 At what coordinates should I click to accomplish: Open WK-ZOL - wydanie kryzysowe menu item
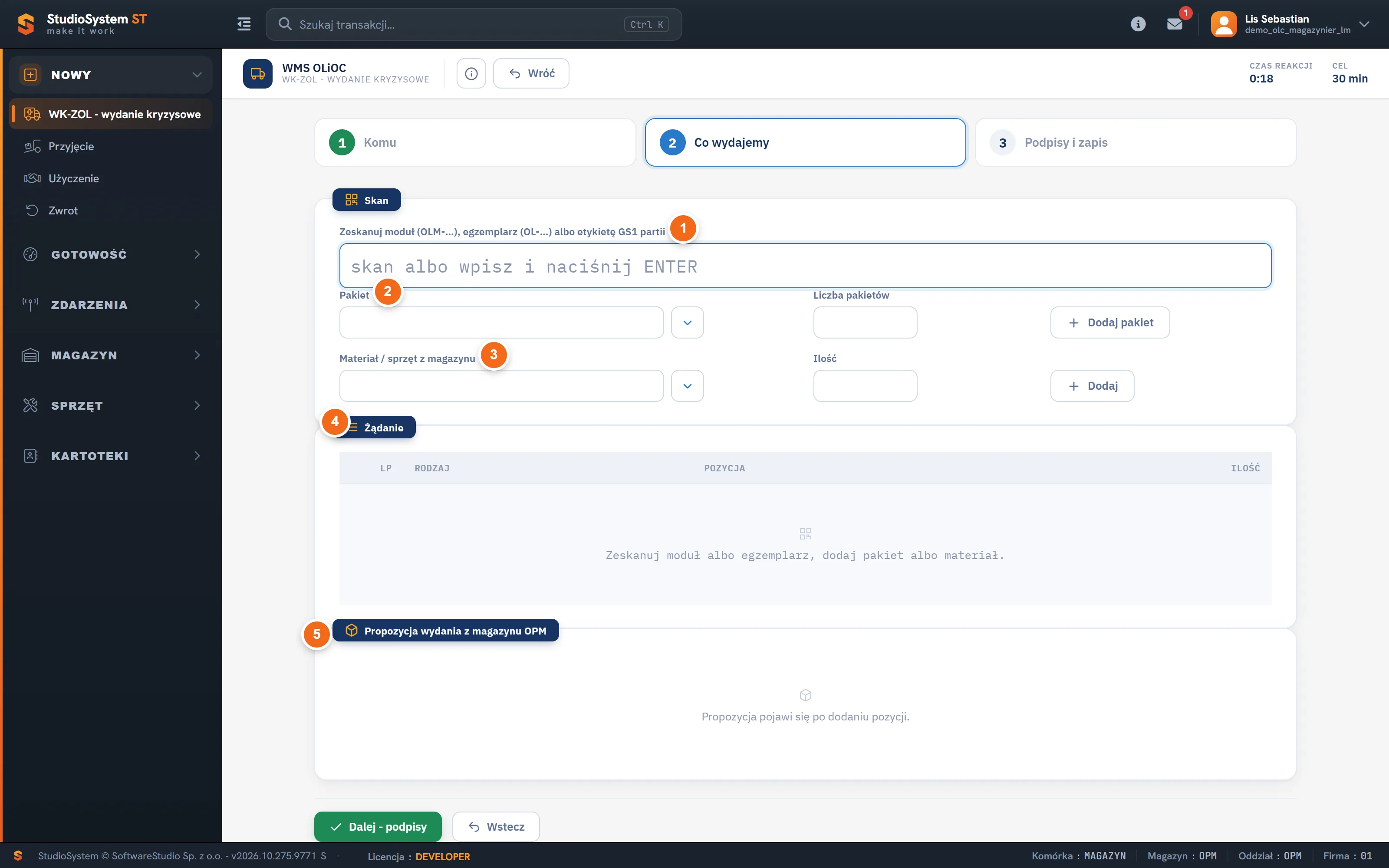pos(111,114)
